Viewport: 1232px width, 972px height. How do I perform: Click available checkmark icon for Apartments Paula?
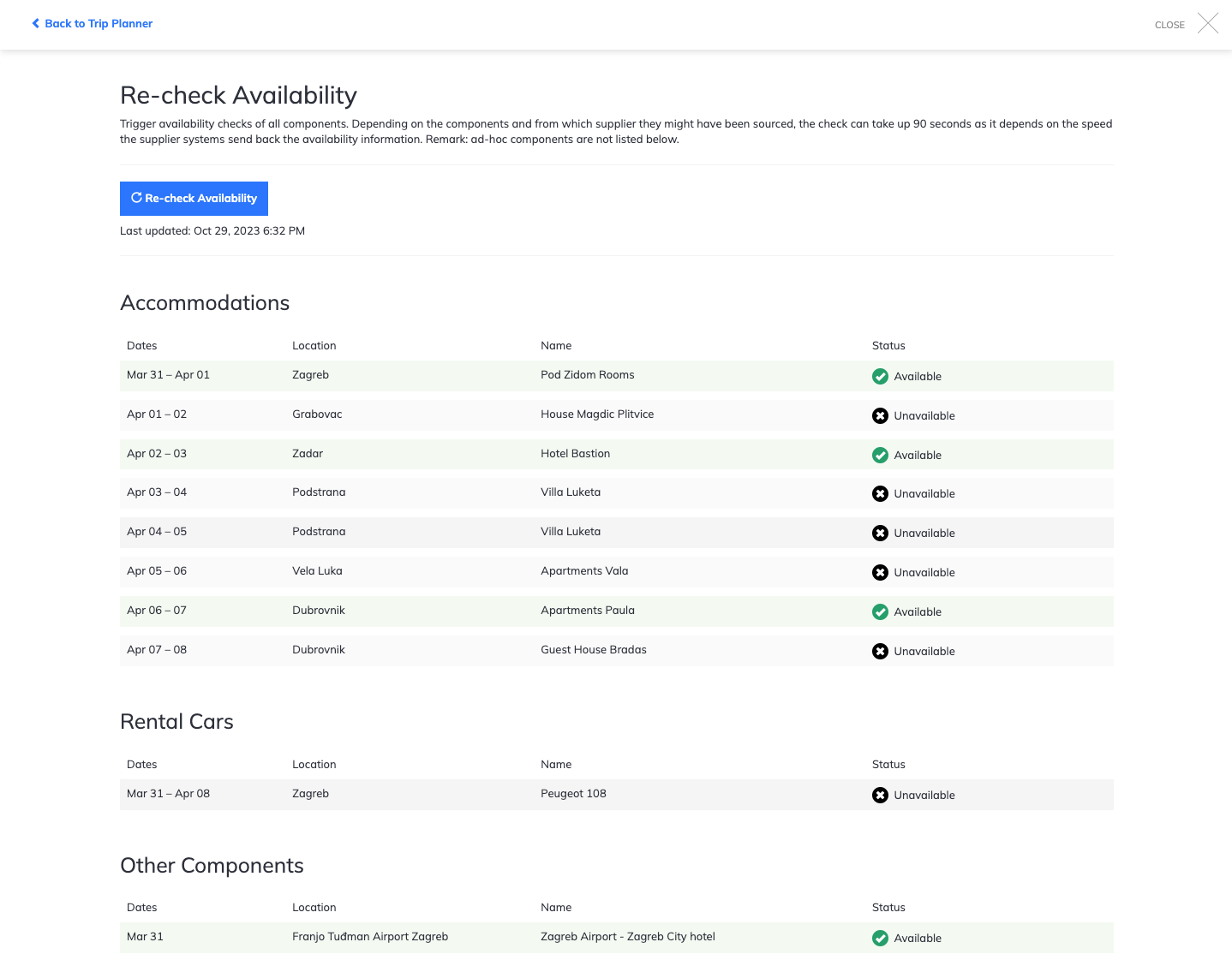point(880,611)
